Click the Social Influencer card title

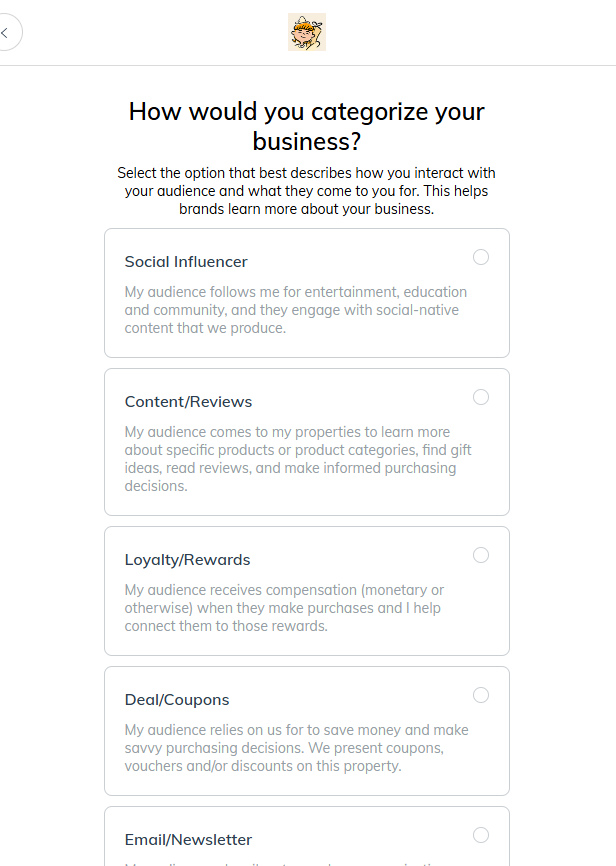click(x=186, y=262)
